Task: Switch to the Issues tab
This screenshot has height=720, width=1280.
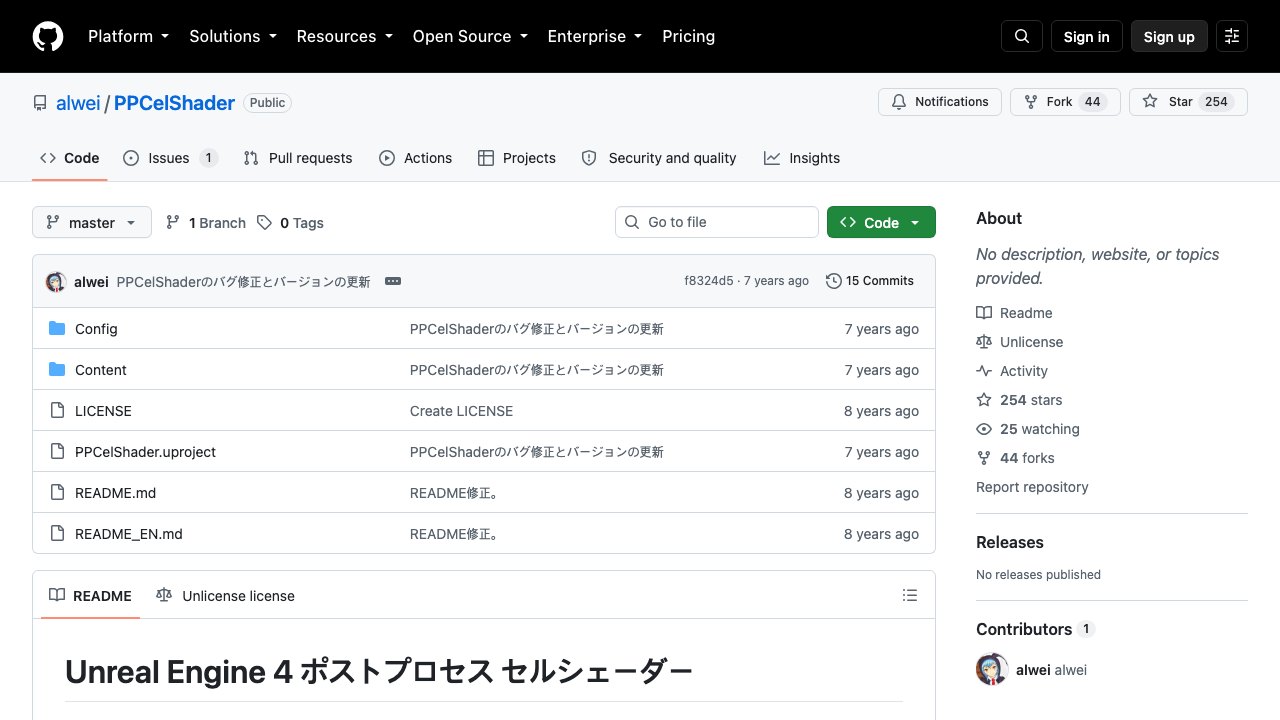Action: (170, 158)
